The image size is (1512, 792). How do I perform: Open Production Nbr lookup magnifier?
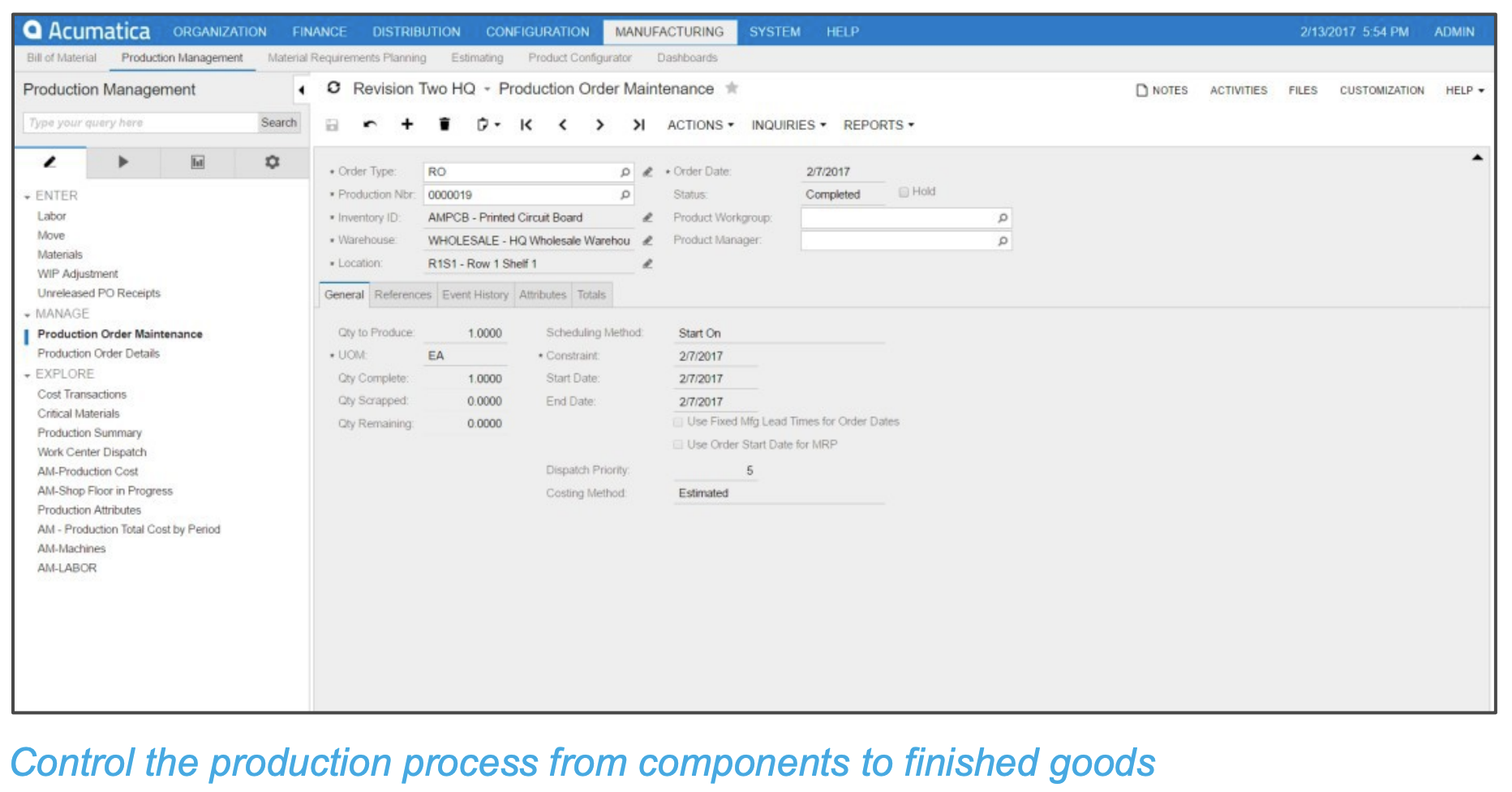pos(625,195)
